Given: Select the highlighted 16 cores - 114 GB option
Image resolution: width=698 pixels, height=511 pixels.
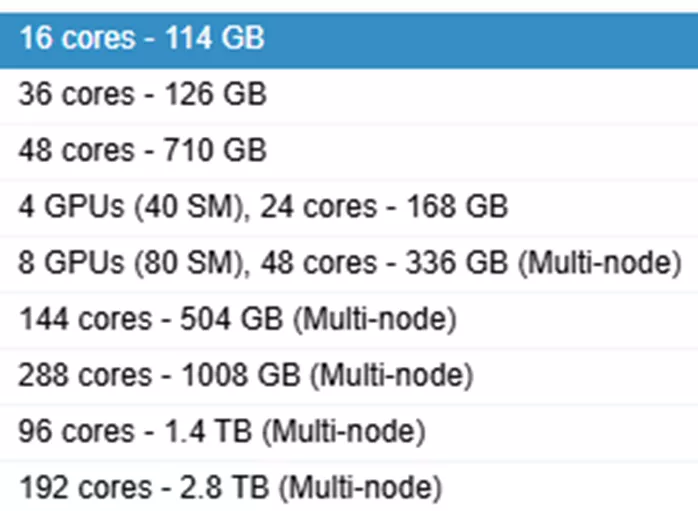Looking at the screenshot, I should click(349, 41).
